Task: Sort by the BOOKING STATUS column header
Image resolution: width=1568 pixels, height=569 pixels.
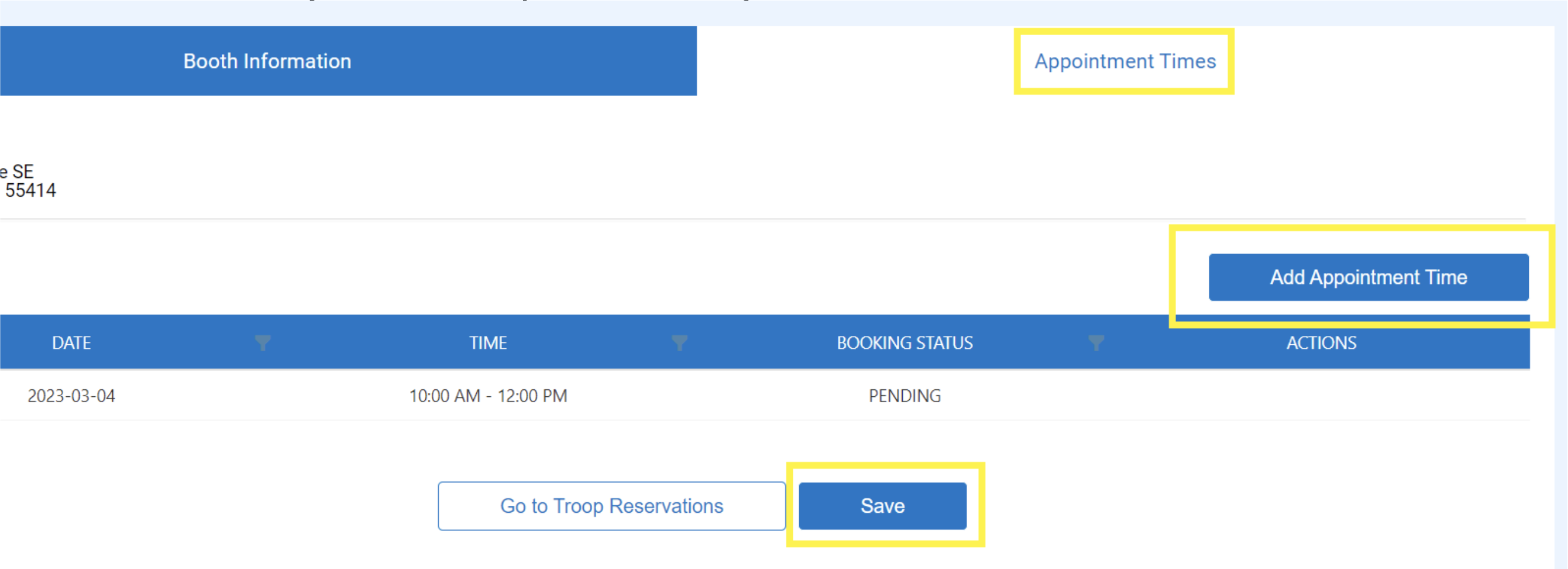Action: 905,343
